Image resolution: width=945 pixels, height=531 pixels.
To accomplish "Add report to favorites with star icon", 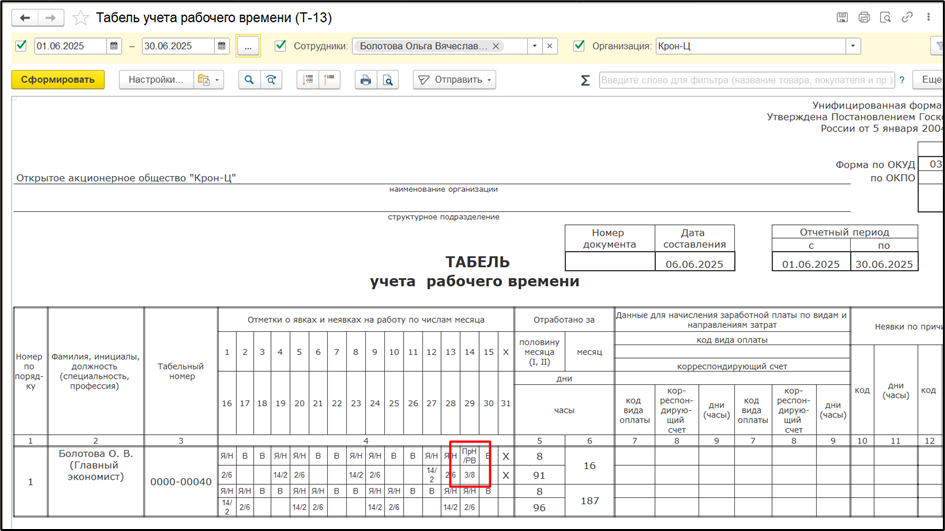I will [80, 18].
